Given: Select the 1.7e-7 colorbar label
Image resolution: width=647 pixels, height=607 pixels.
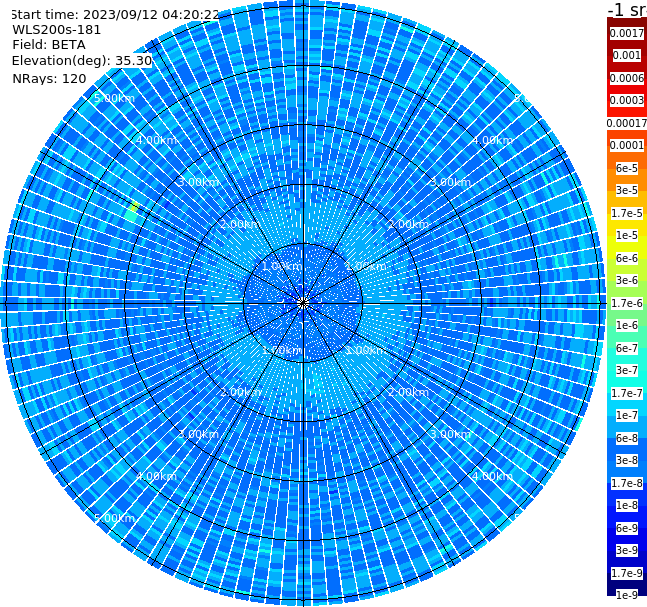Looking at the screenshot, I should (x=627, y=393).
